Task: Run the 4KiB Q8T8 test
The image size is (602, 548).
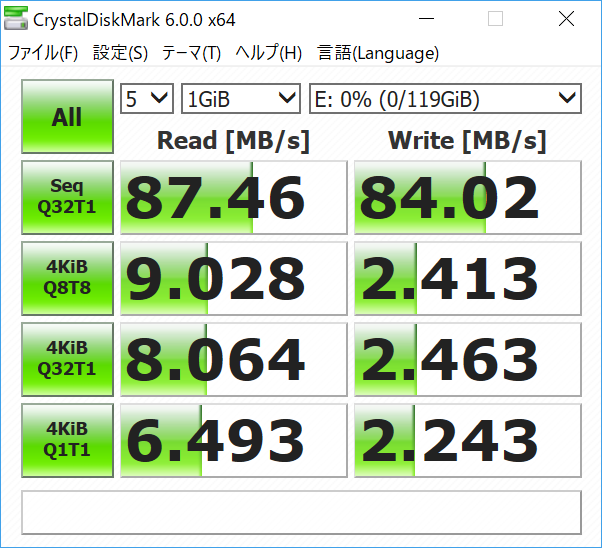Action: pos(67,278)
